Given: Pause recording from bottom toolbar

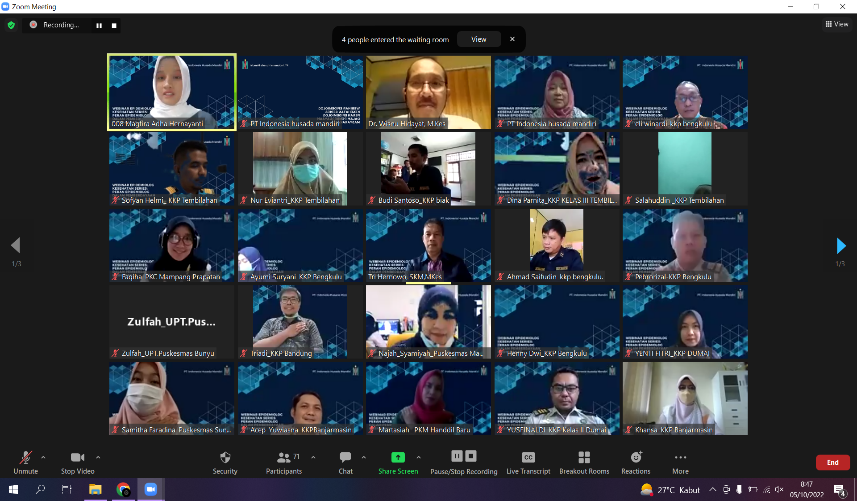Looking at the screenshot, I should pos(457,456).
